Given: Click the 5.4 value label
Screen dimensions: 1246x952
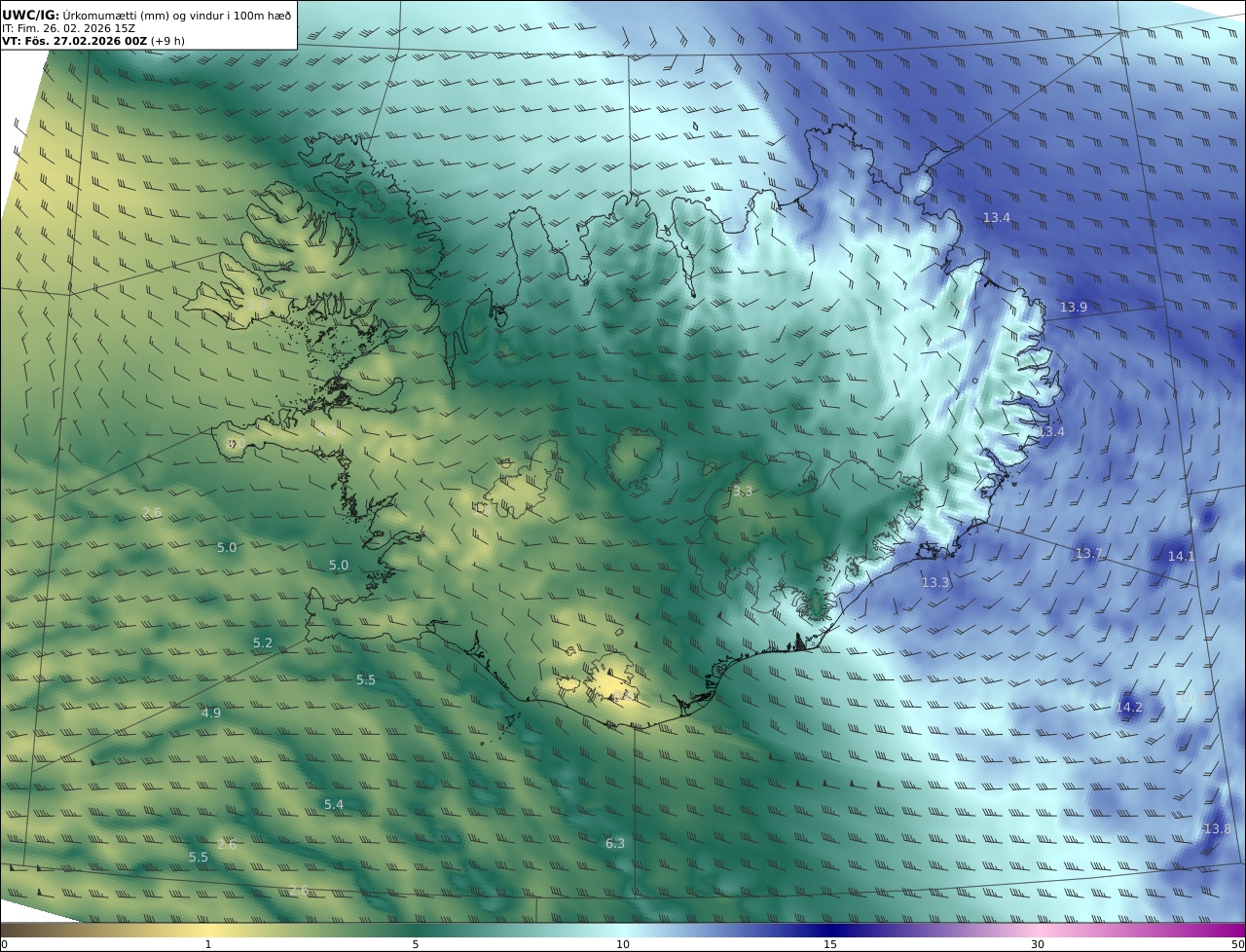Looking at the screenshot, I should [334, 804].
